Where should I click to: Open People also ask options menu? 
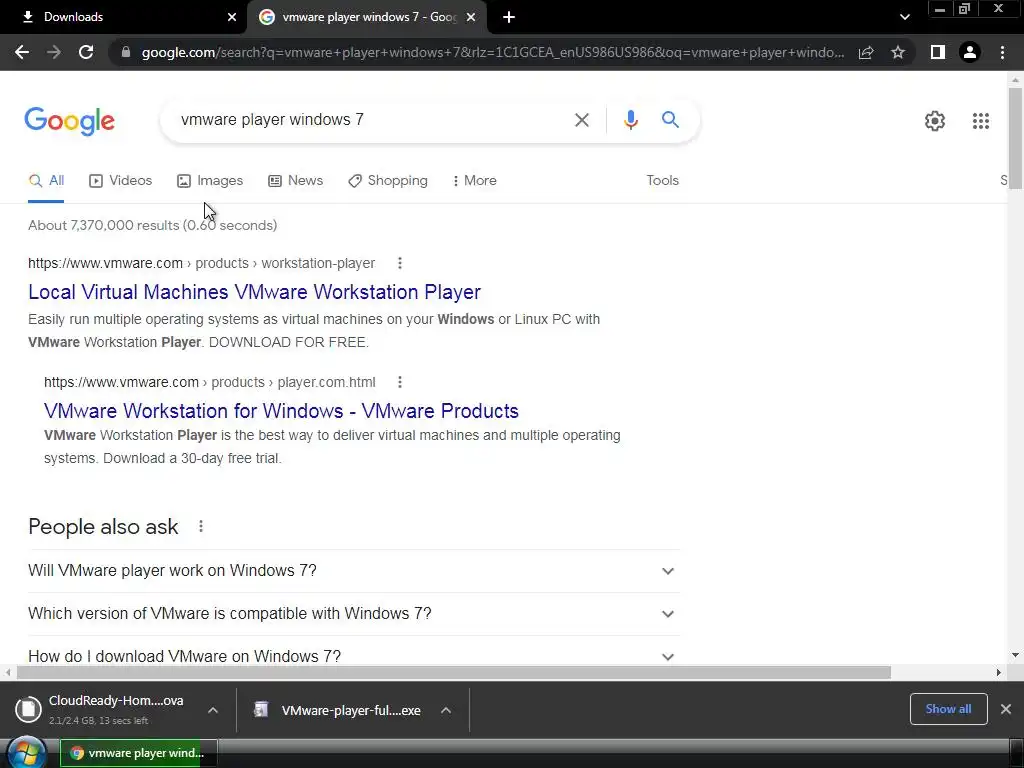point(201,526)
